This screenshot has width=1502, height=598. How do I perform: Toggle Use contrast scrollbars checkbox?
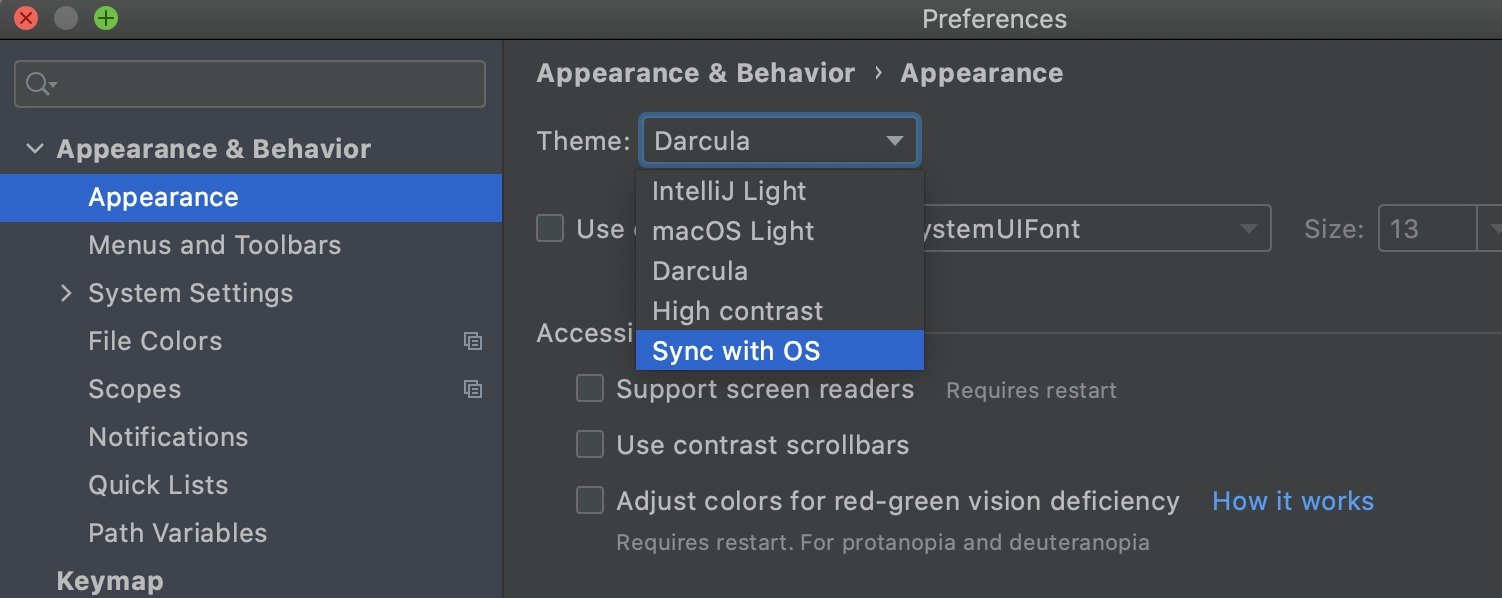(x=590, y=444)
